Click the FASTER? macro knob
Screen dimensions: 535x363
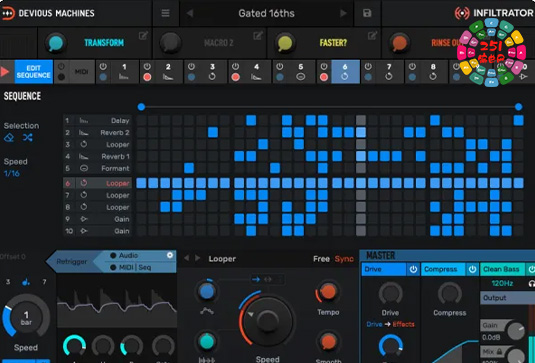[285, 44]
